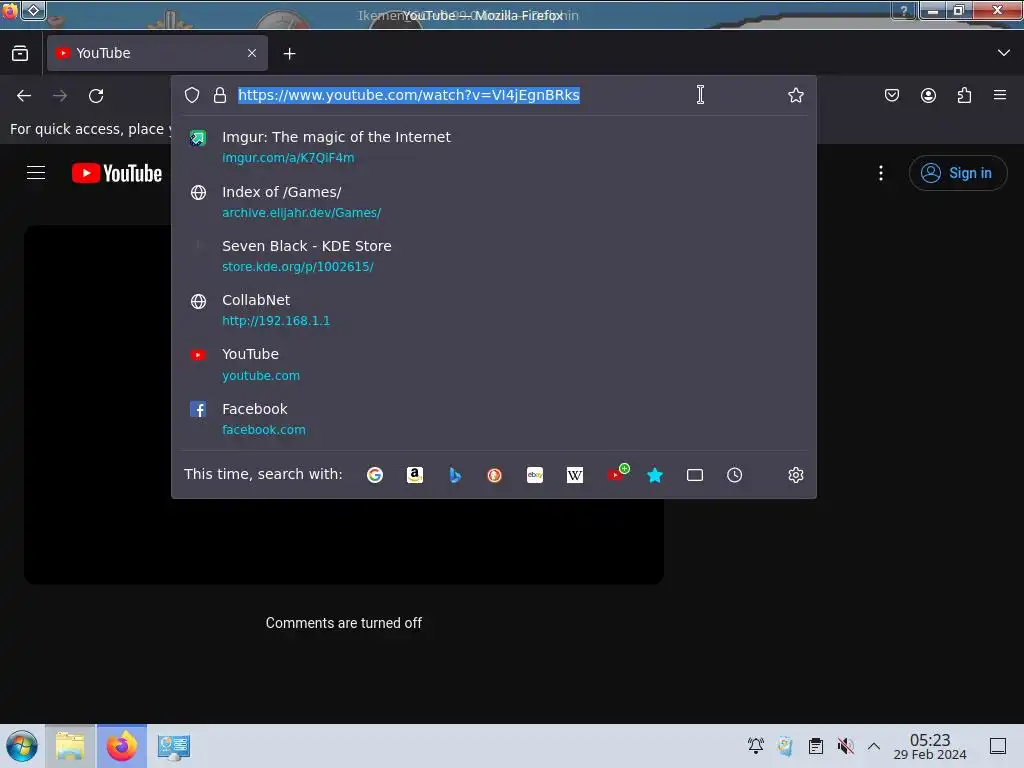Close the YouTube tab

click(252, 53)
